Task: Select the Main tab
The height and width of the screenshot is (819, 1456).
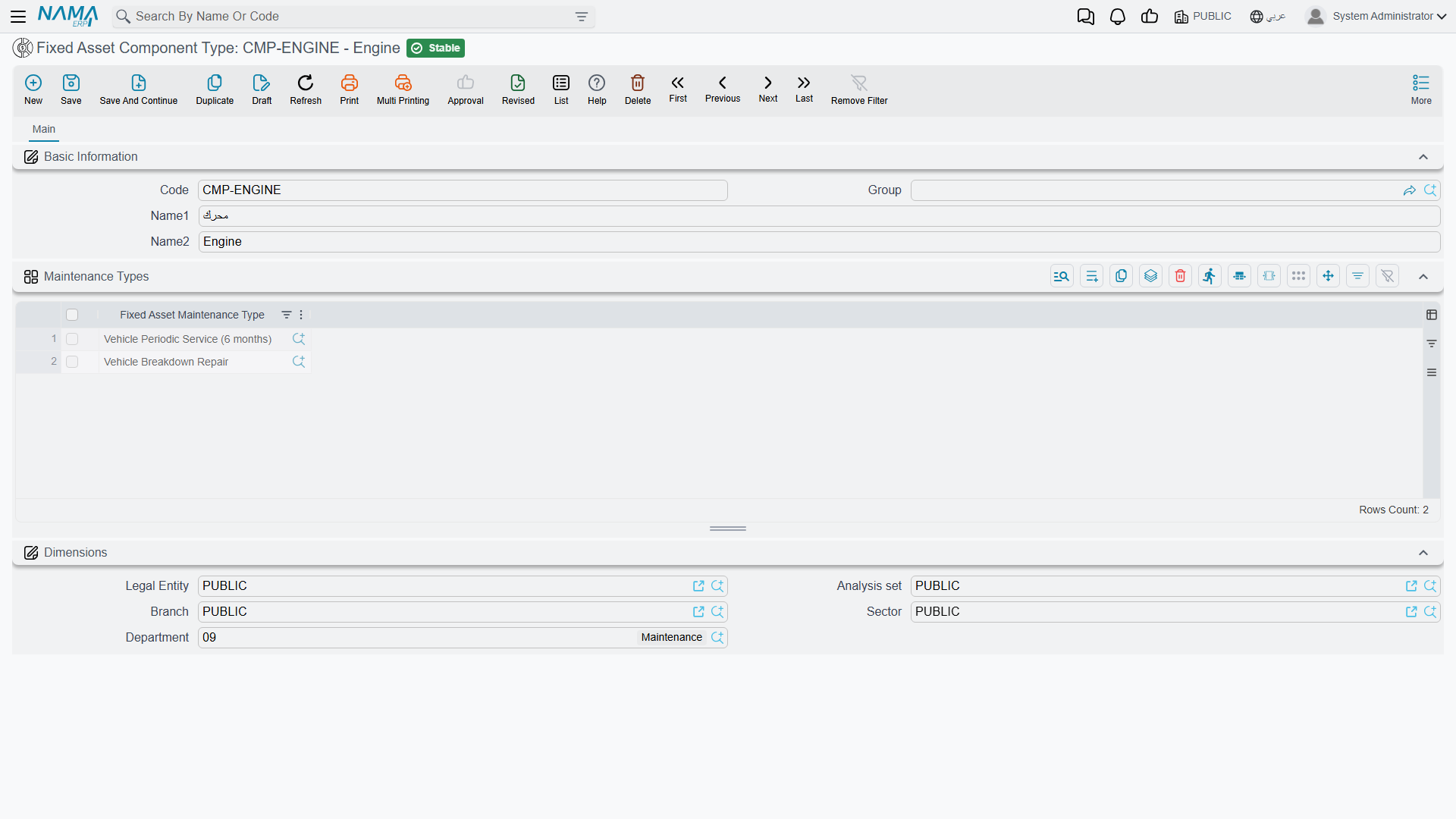Action: point(44,129)
